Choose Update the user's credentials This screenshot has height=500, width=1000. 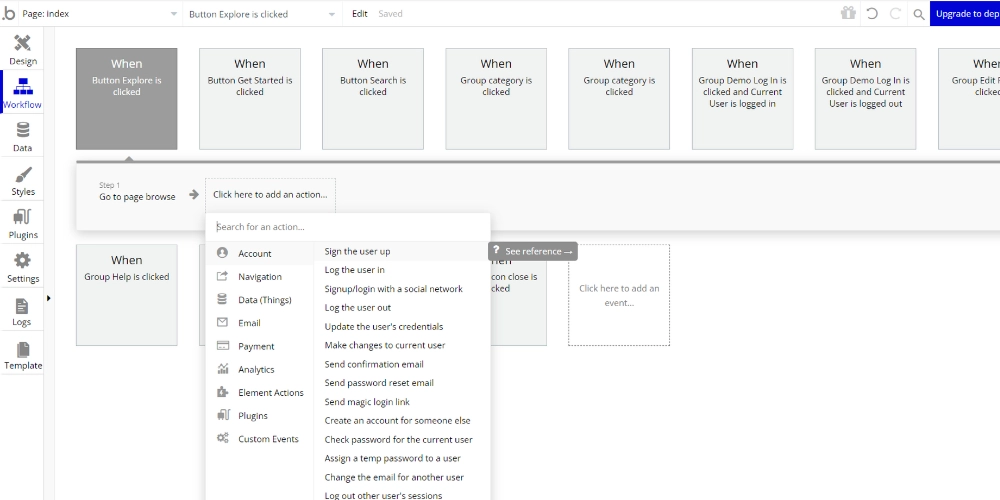tap(402, 327)
